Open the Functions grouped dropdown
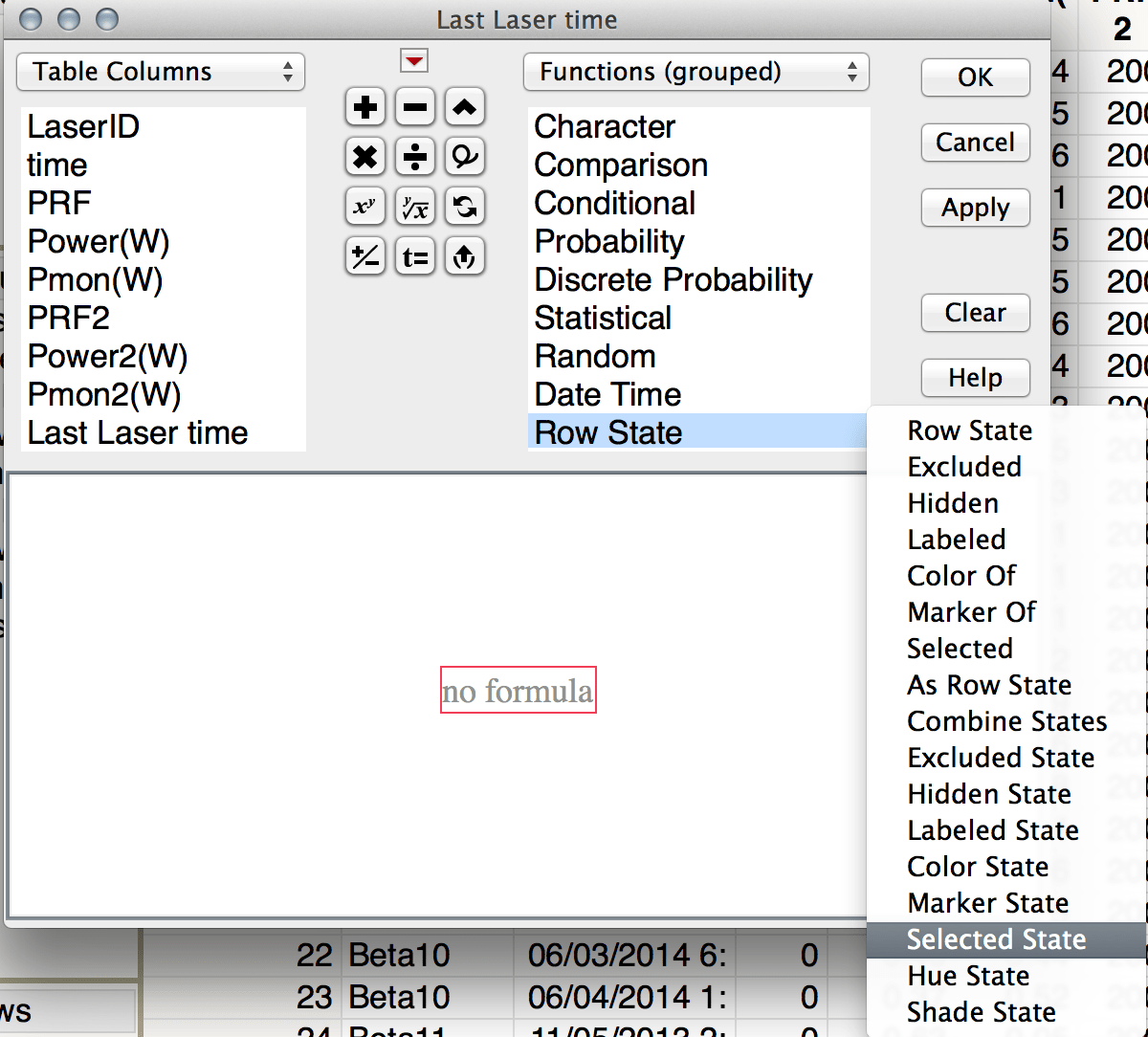 point(695,71)
